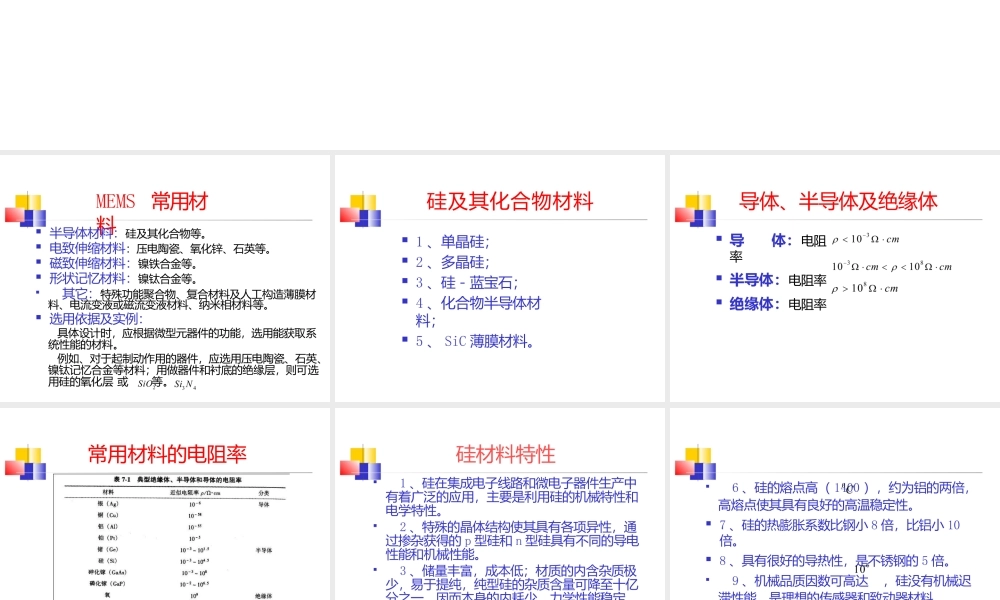
Task: Click the logo beside 硅及其化合物材料 title
Action: [x=360, y=209]
